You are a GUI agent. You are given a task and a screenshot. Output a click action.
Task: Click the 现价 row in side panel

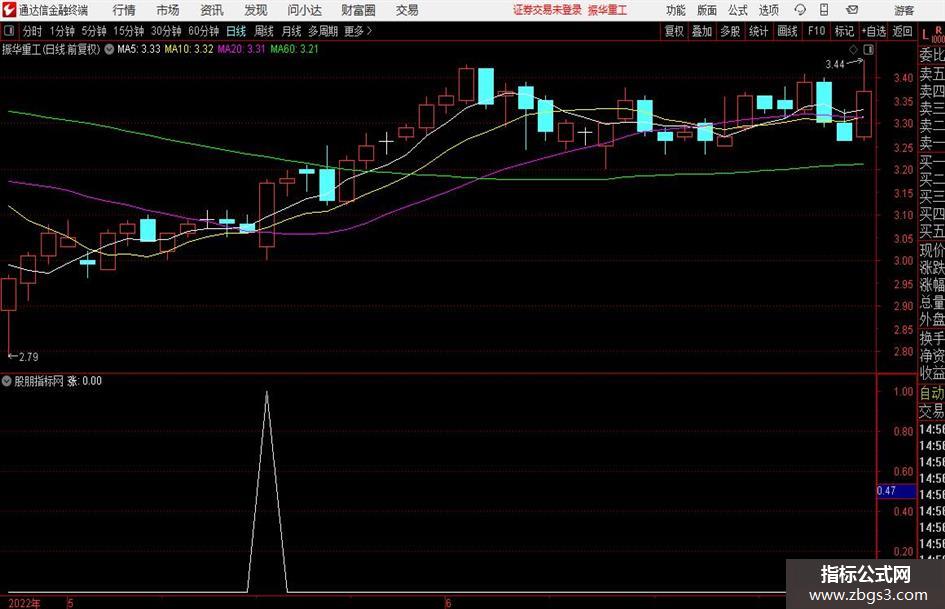pyautogui.click(x=932, y=250)
